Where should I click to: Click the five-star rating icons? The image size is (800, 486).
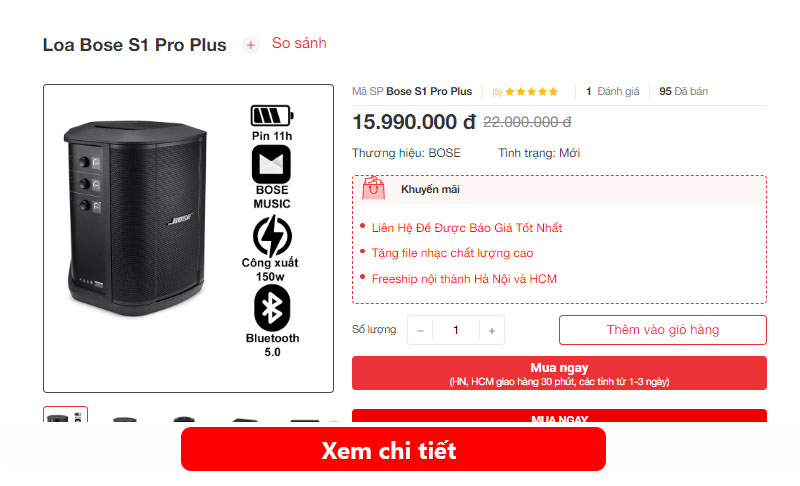531,92
